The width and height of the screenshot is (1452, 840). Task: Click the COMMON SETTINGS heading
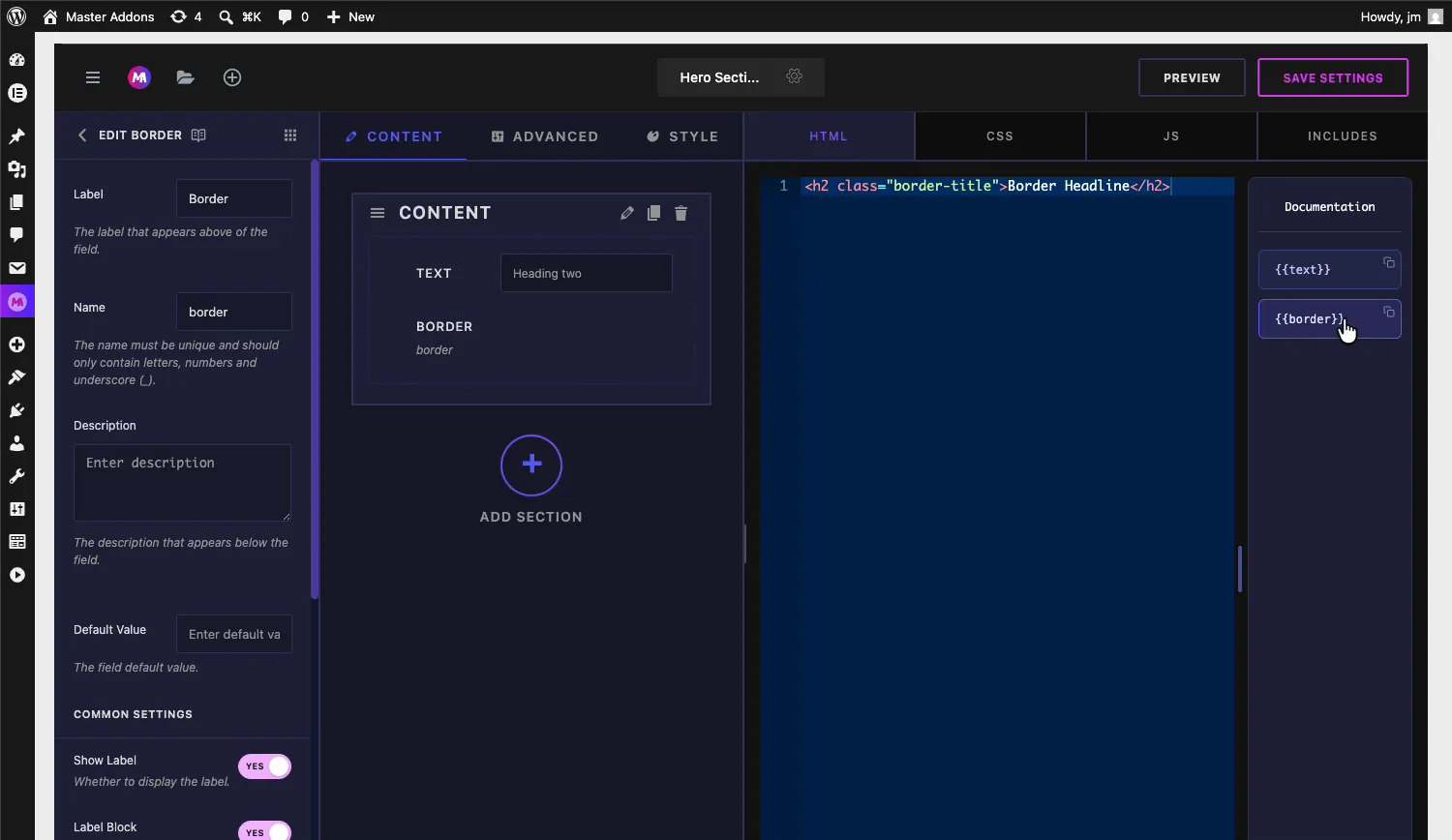click(x=133, y=714)
